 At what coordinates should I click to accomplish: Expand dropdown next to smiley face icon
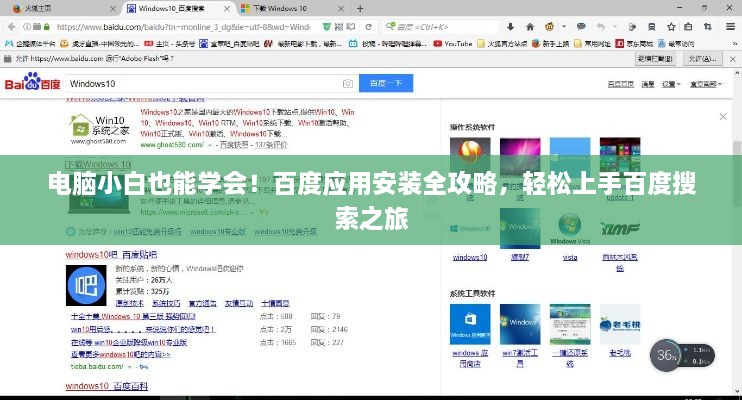564,27
